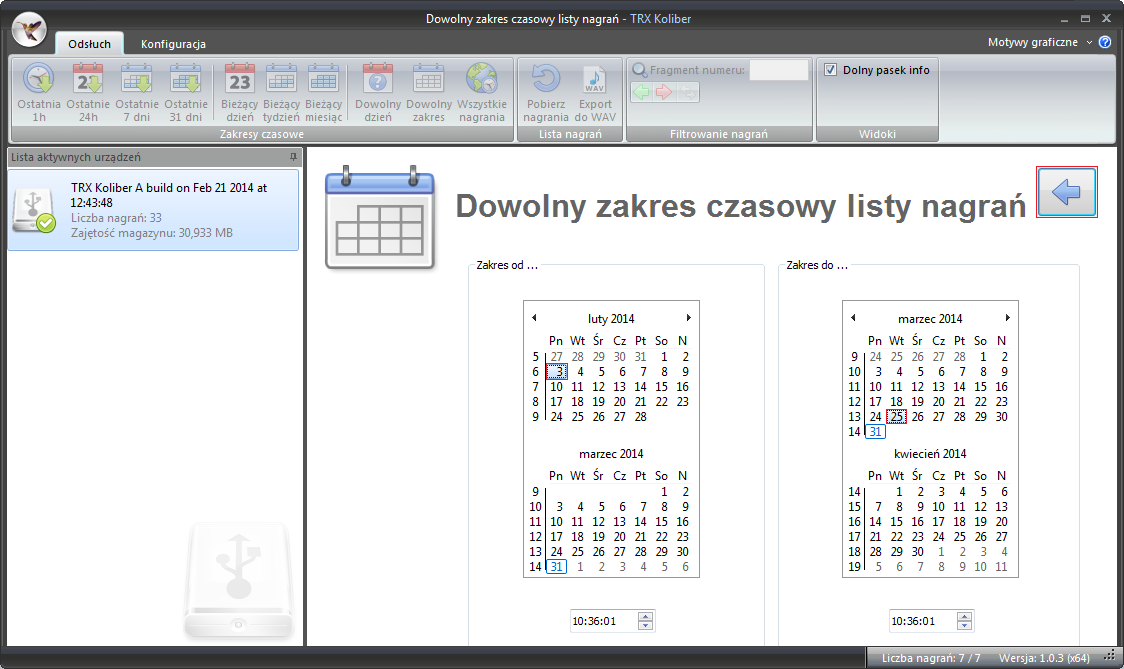This screenshot has width=1124, height=669.
Task: Open the TRX Koliber application orb menu
Action: click(29, 30)
